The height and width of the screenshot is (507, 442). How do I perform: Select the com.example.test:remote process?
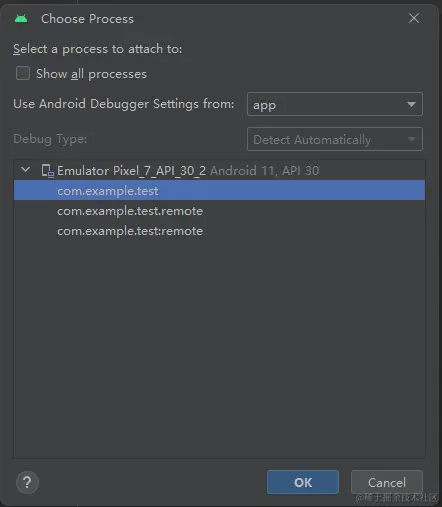click(x=219, y=231)
